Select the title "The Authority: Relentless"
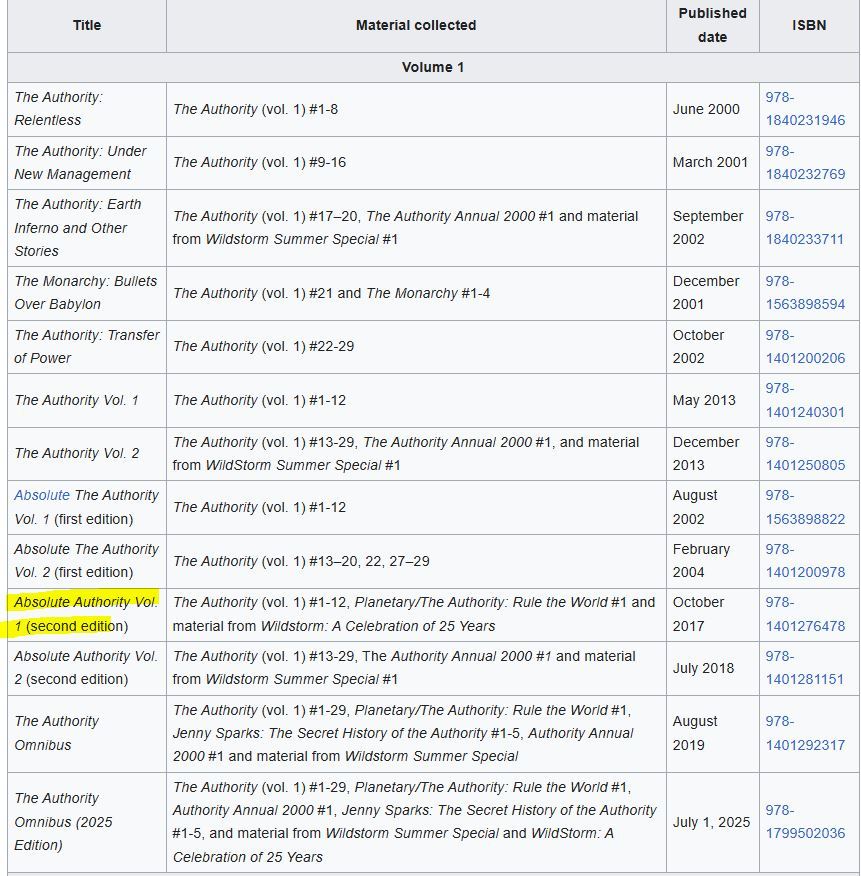Screen dimensions: 861x876 [x=59, y=109]
